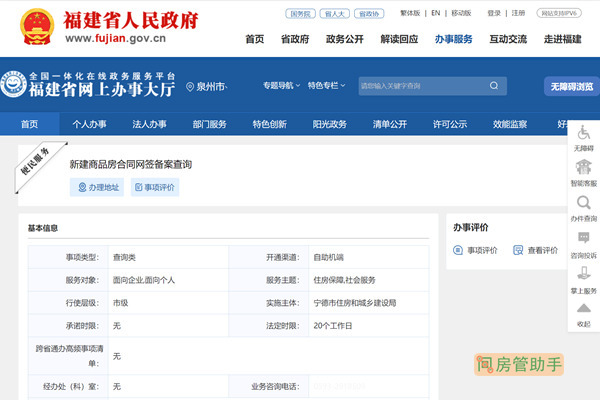Open the 移动版 mobile version link
The width and height of the screenshot is (600, 400).
(461, 13)
